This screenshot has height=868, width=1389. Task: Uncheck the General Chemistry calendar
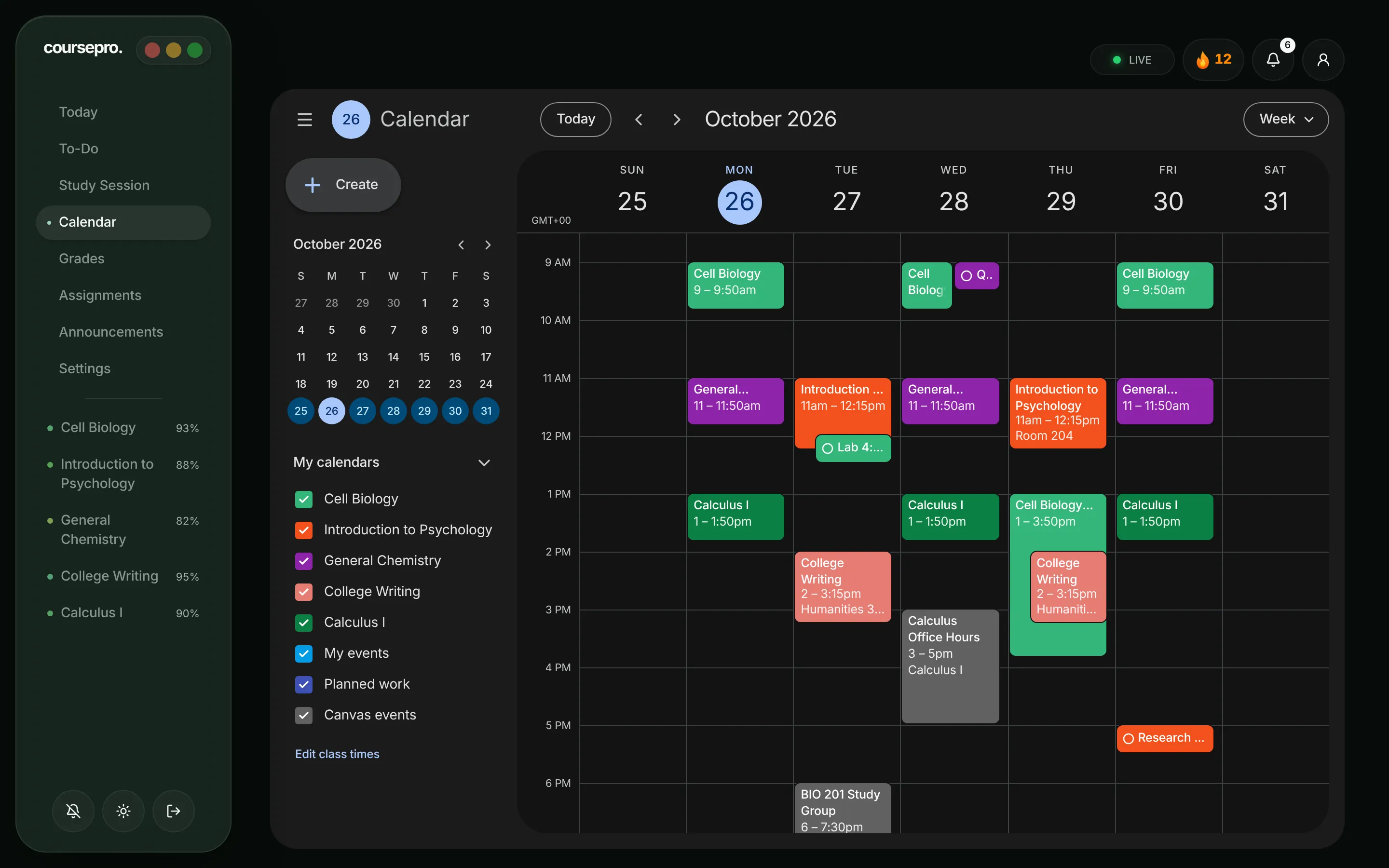[304, 561]
